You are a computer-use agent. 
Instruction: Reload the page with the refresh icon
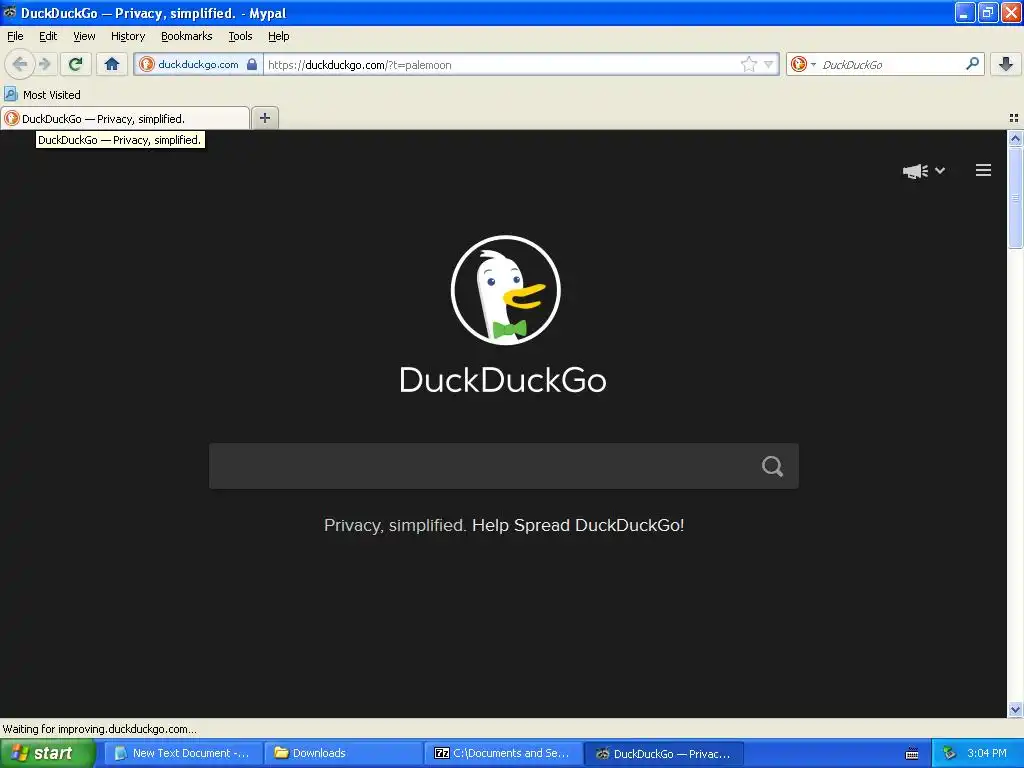pyautogui.click(x=76, y=64)
